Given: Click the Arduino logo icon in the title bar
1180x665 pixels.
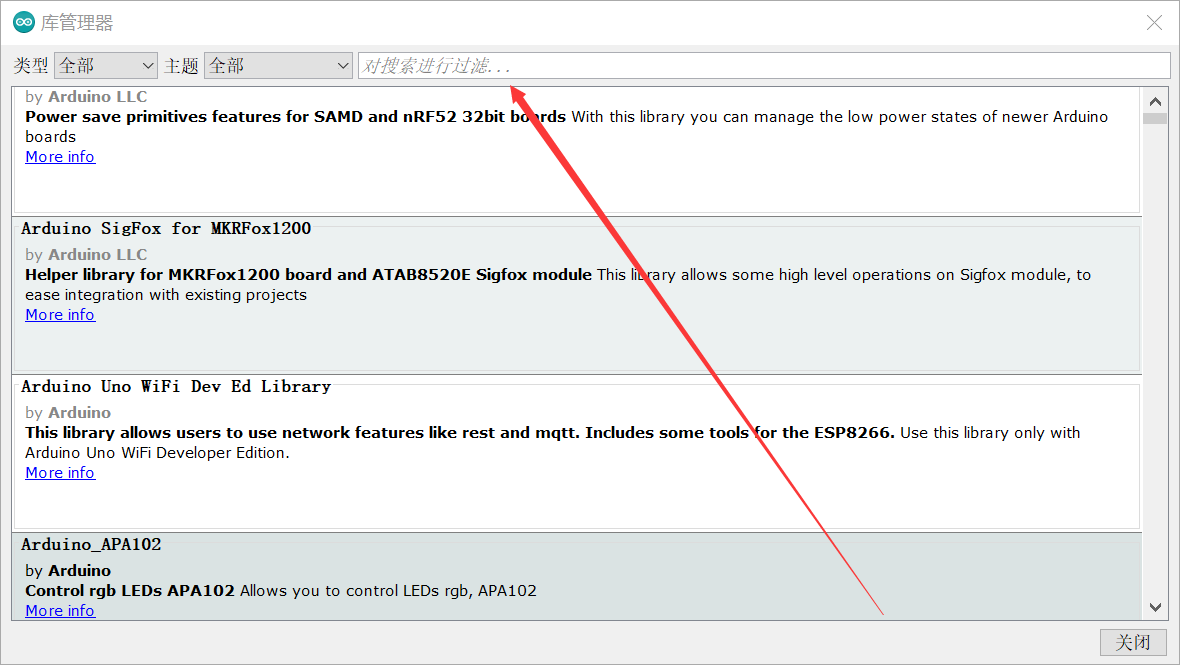Looking at the screenshot, I should (23, 23).
